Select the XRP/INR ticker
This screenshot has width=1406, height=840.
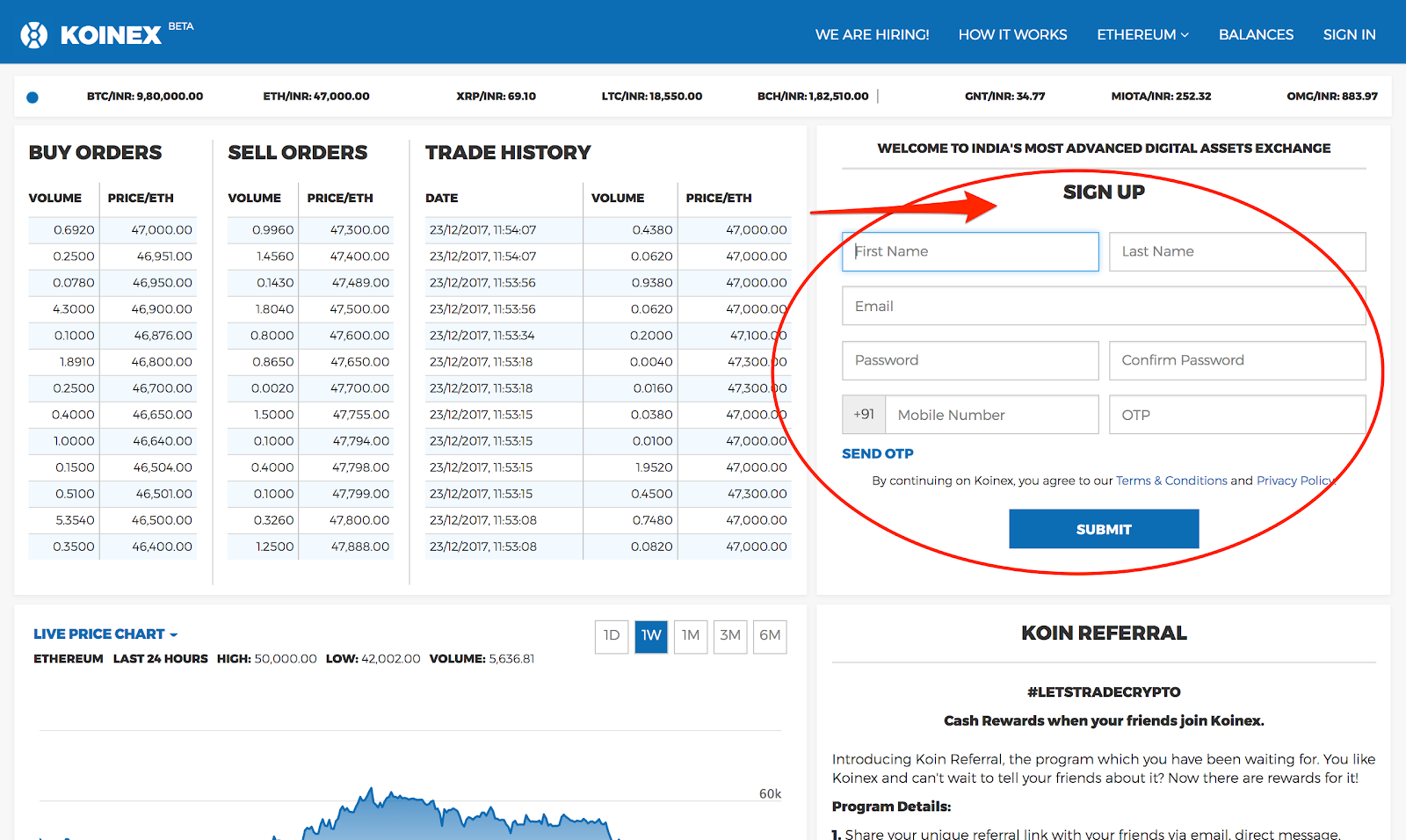(496, 97)
